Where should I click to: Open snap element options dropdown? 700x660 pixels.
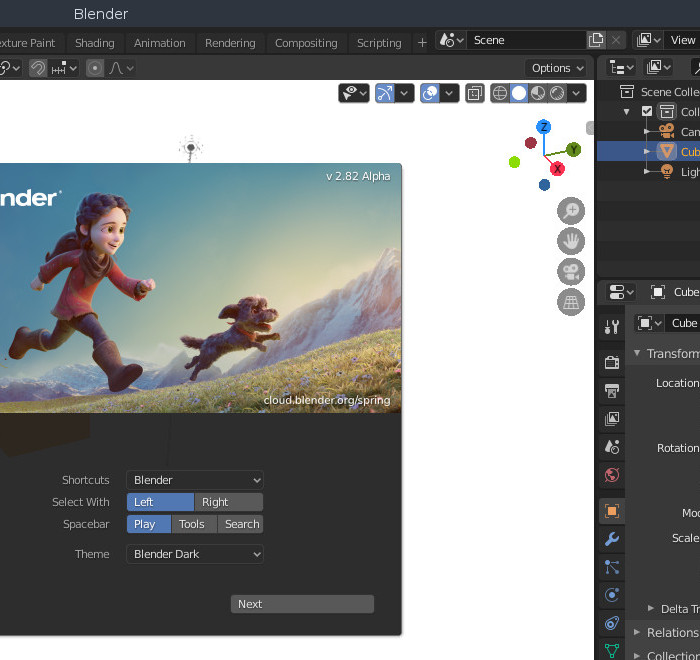(64, 68)
